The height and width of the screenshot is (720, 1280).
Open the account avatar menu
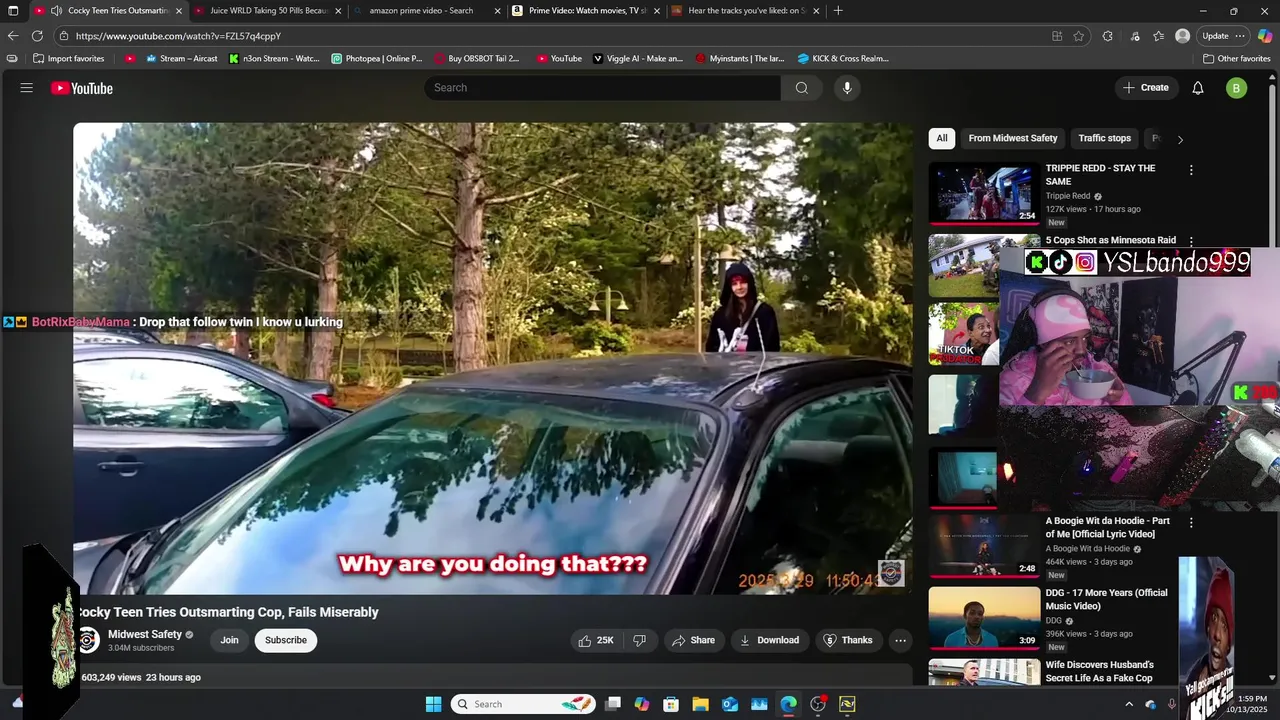(x=1236, y=88)
